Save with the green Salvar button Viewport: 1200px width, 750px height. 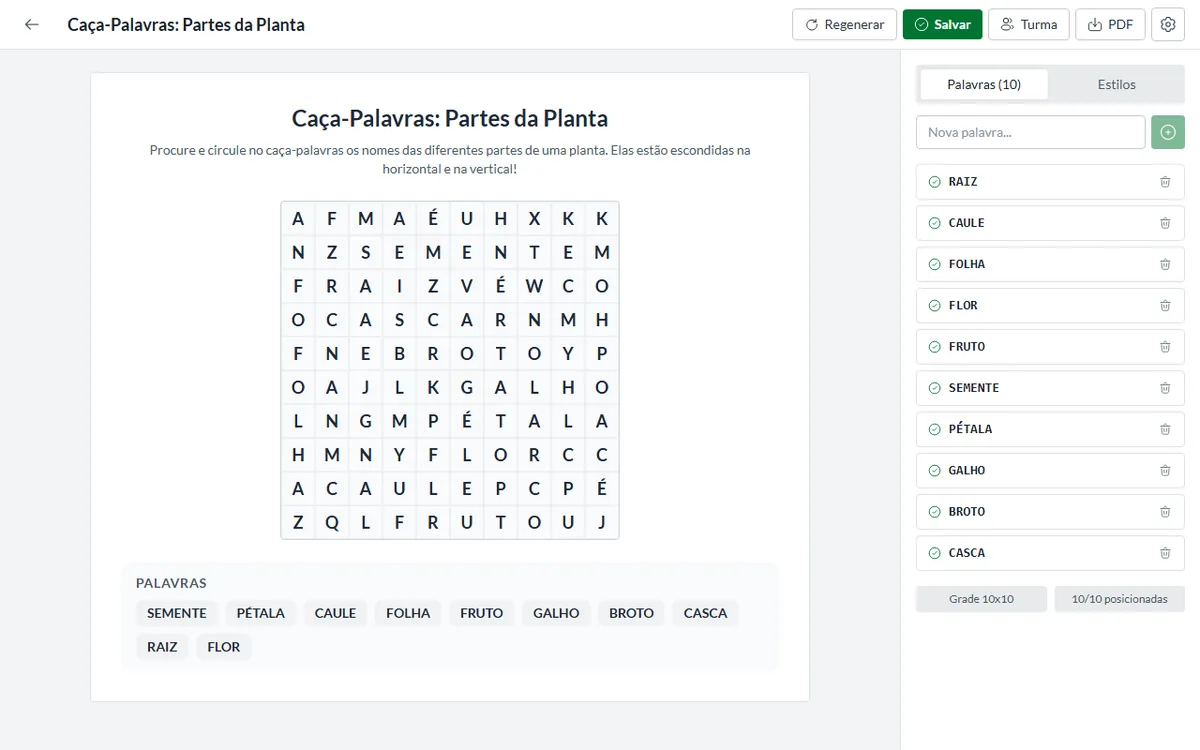click(942, 25)
